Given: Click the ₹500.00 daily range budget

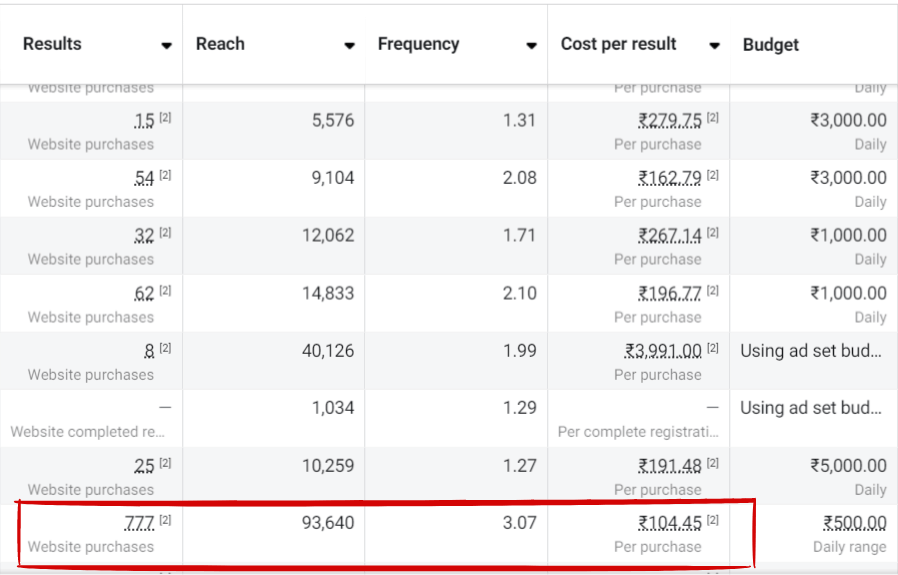Looking at the screenshot, I should point(854,523).
